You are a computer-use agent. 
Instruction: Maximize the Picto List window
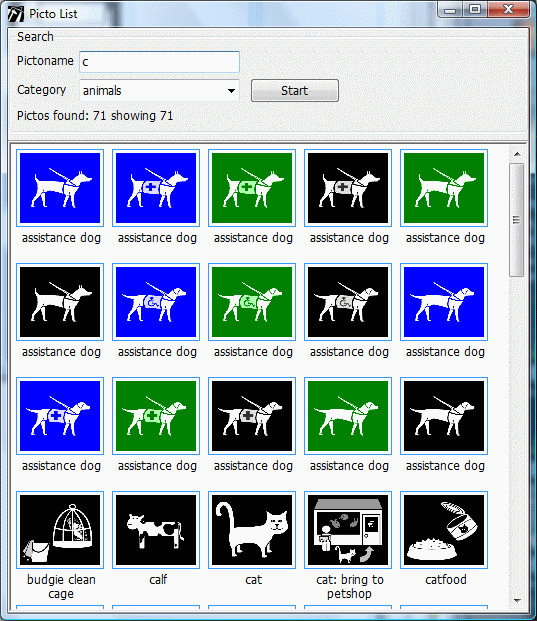tap(474, 10)
